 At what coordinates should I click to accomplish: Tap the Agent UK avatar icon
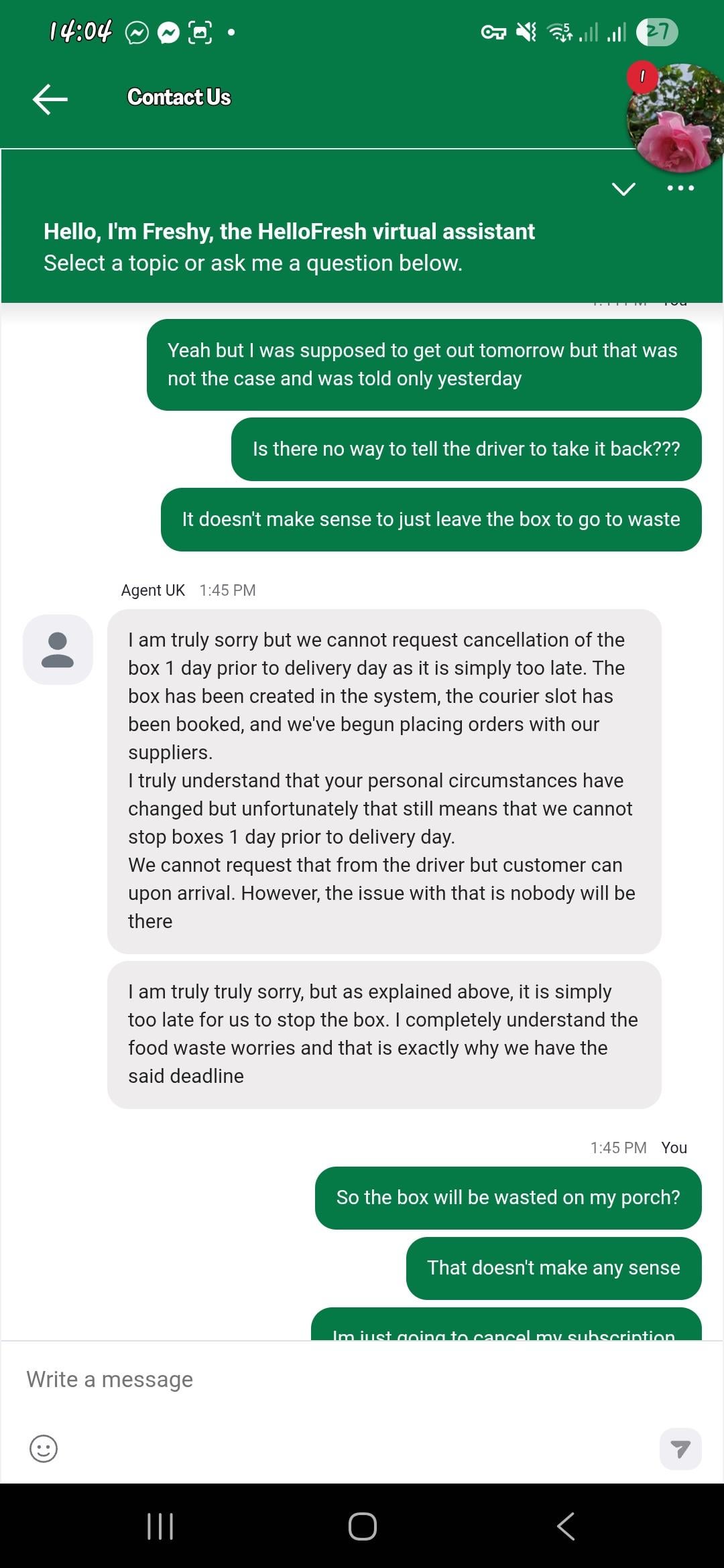pos(58,649)
